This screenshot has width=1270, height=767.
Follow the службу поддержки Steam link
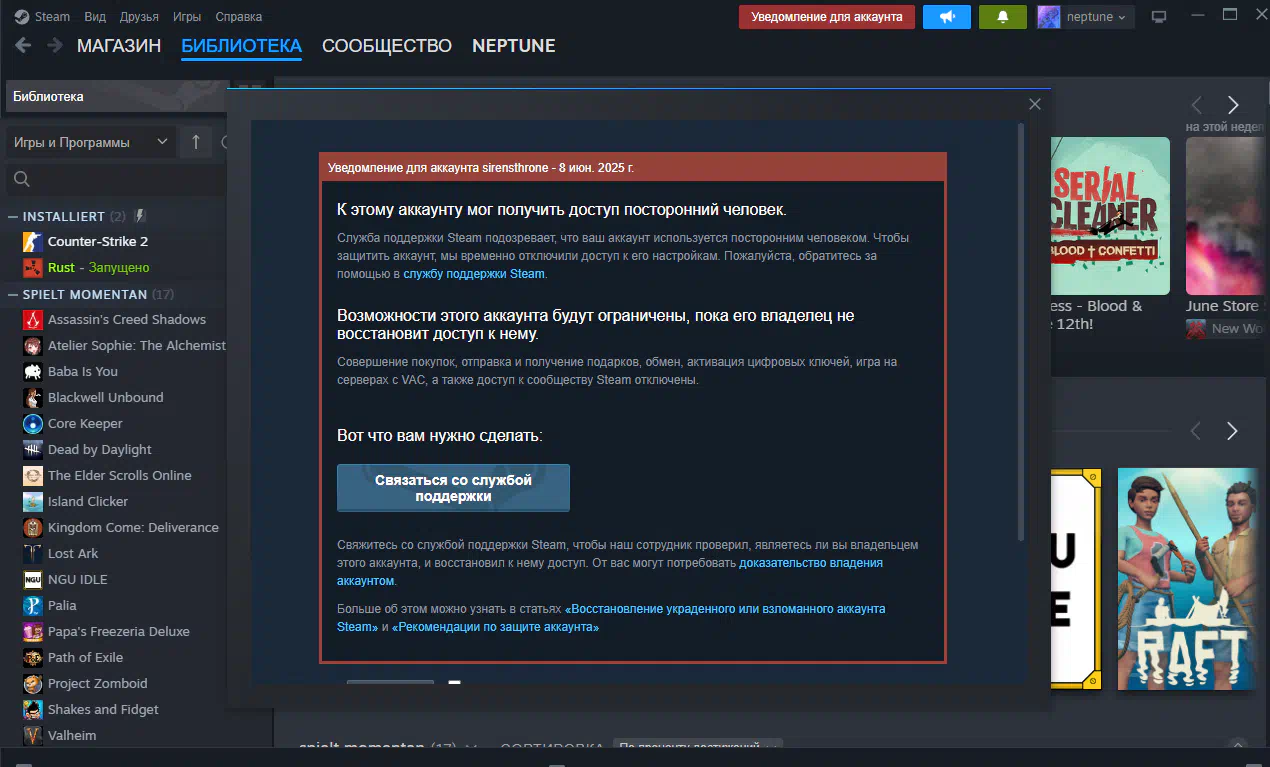point(474,274)
